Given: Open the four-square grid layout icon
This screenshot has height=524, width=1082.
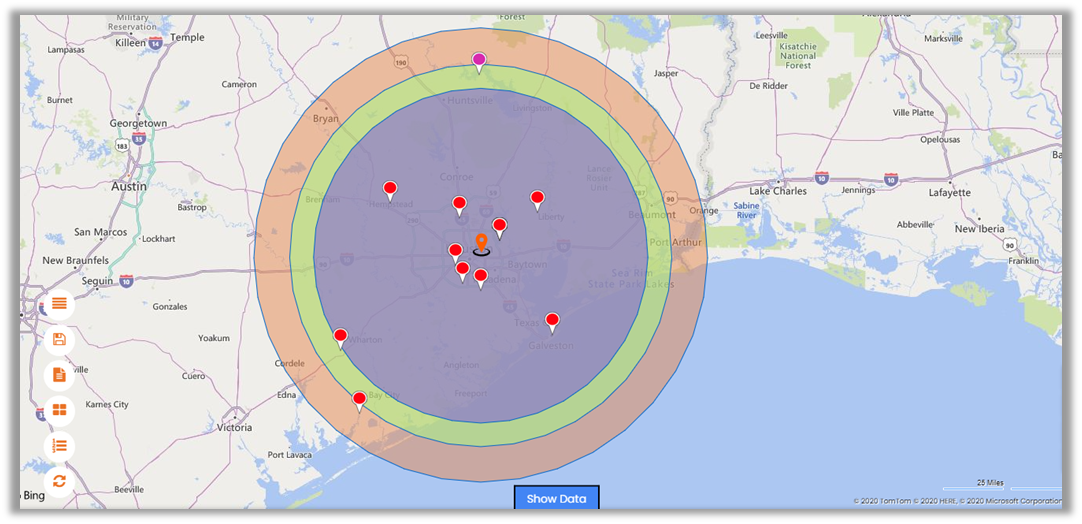Looking at the screenshot, I should [x=59, y=410].
